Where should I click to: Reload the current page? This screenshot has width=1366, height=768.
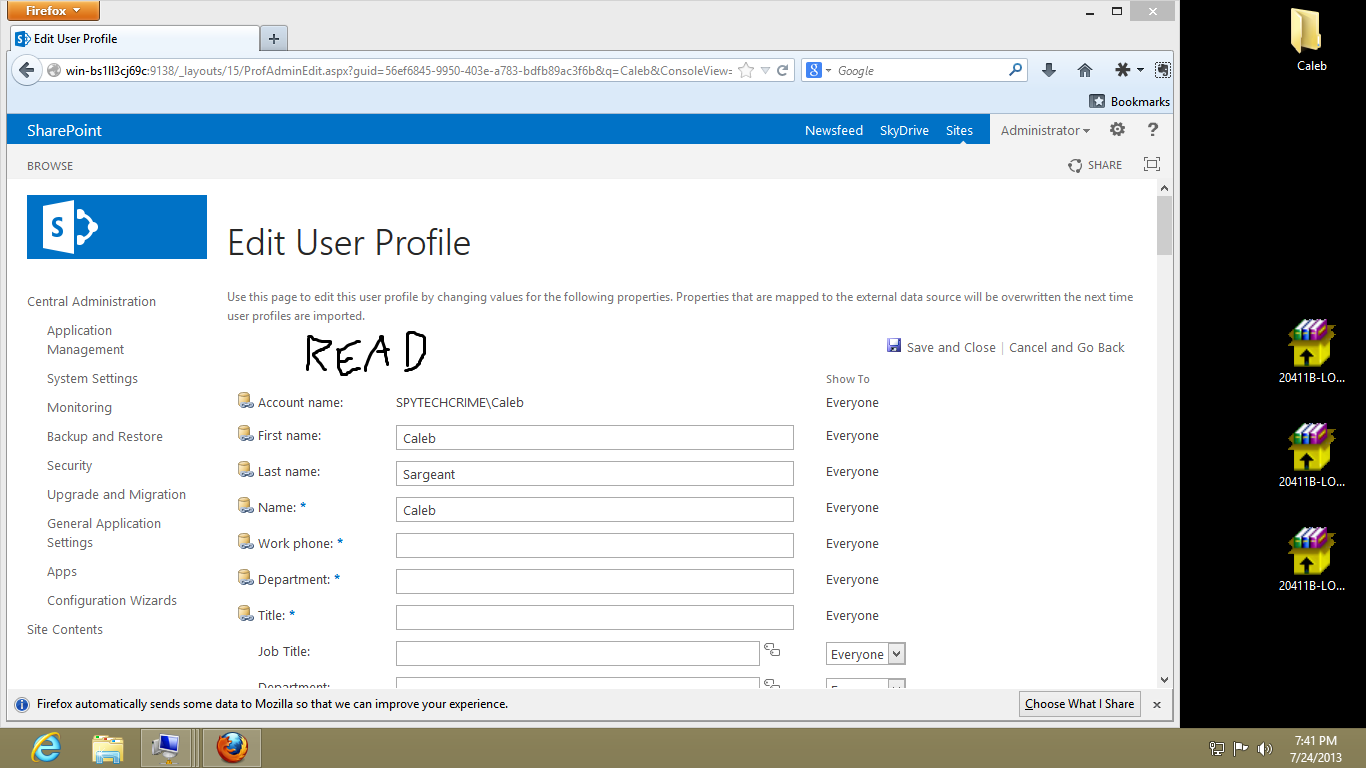tap(783, 71)
